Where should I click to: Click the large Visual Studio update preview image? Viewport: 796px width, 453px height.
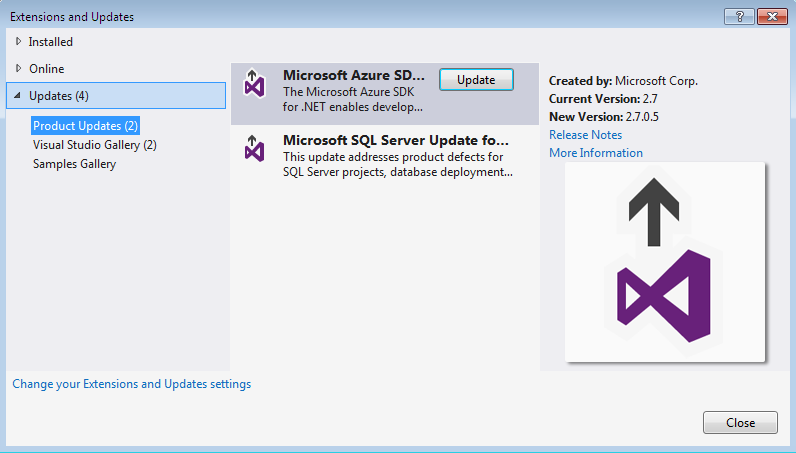(665, 262)
